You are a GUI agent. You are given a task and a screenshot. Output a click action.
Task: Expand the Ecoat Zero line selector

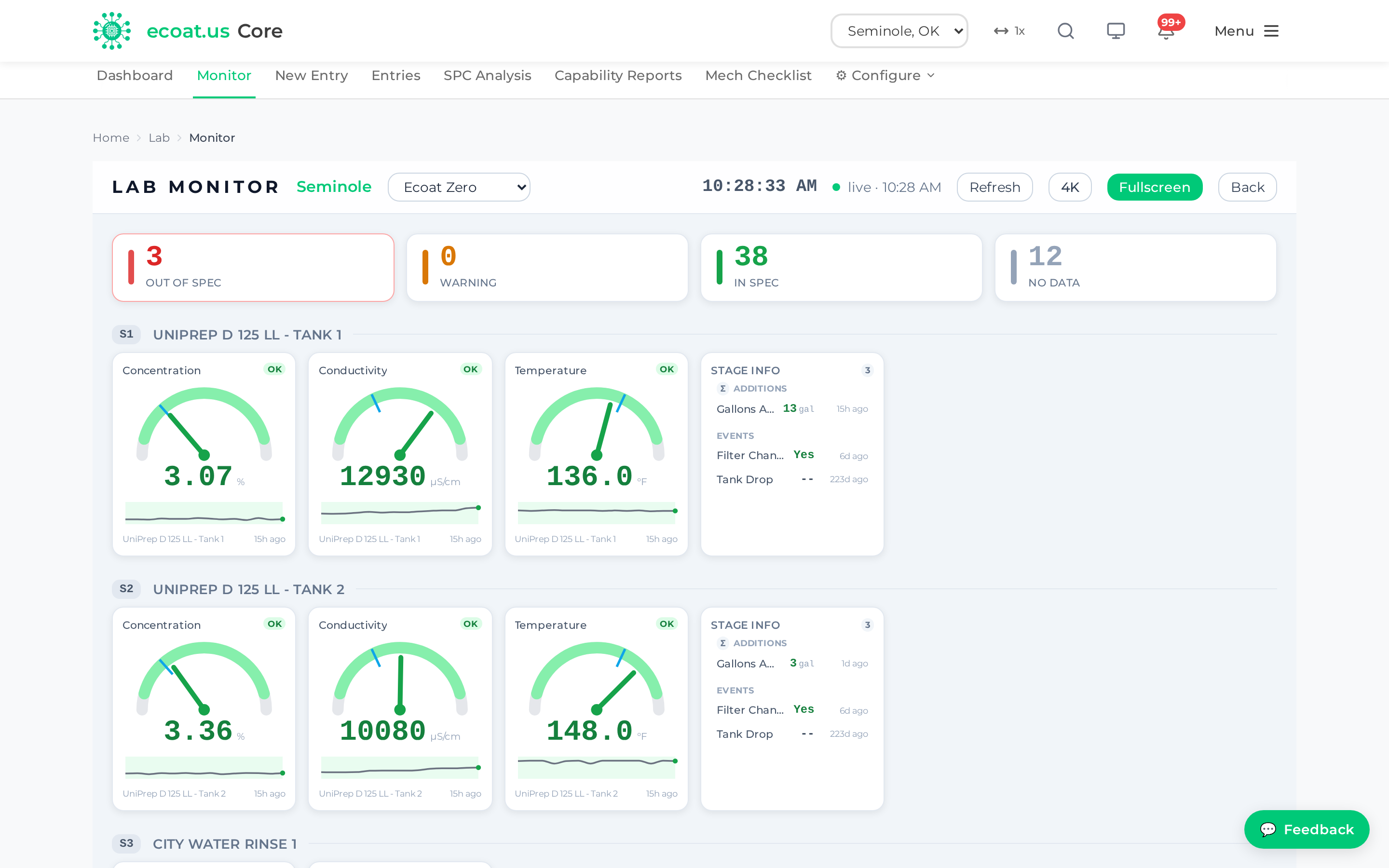[459, 187]
